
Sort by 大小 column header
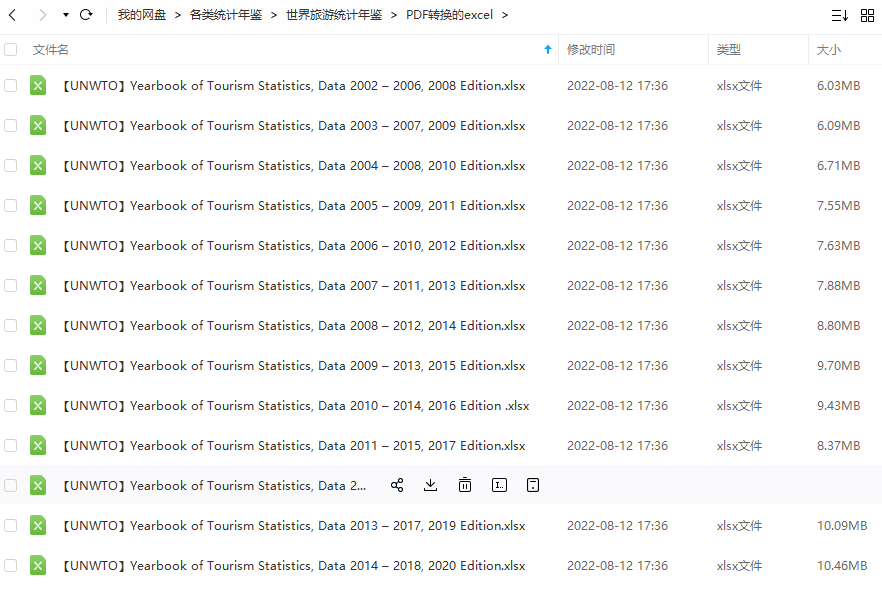[829, 49]
